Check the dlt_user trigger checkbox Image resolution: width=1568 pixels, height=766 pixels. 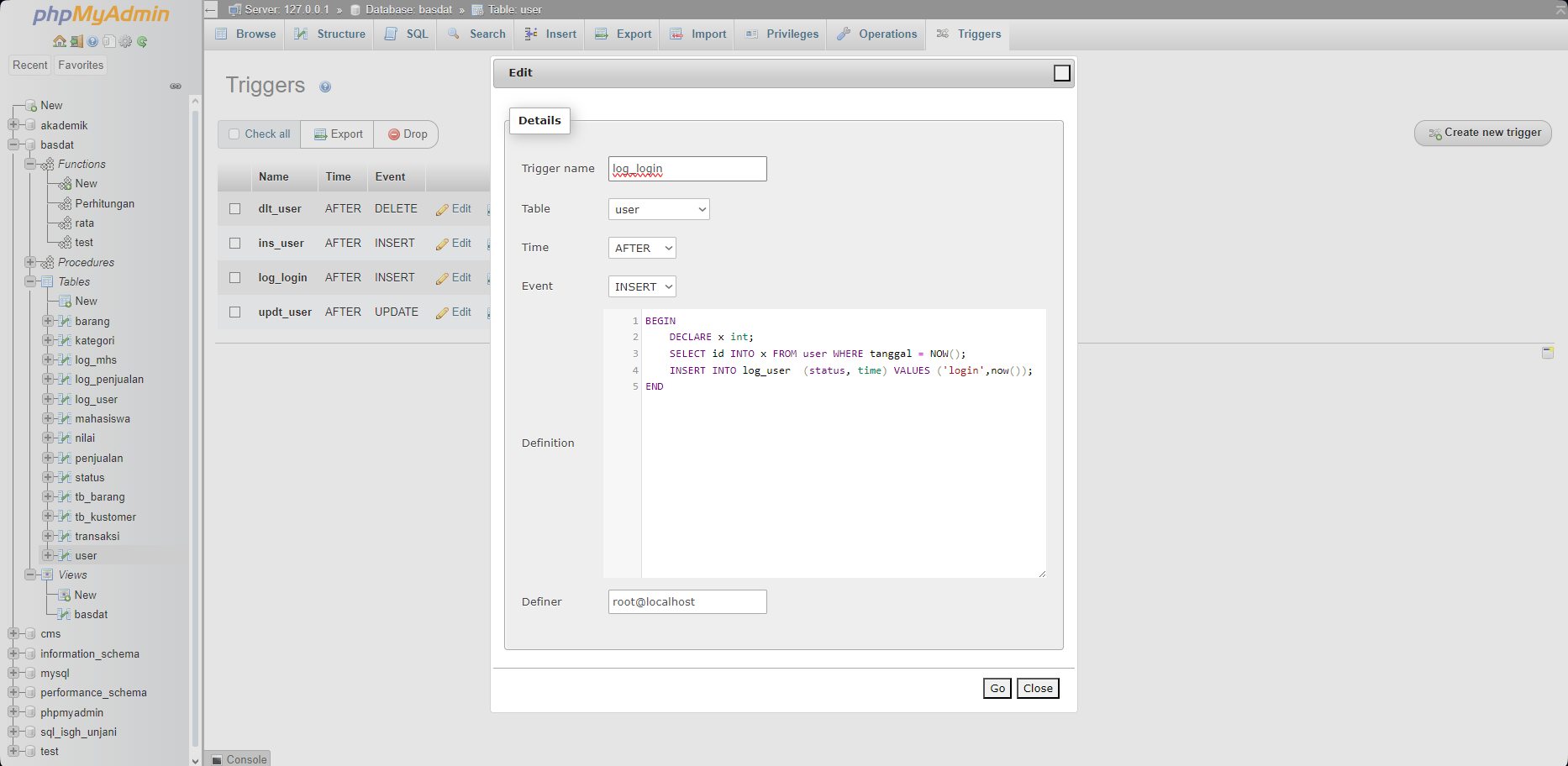pos(235,209)
